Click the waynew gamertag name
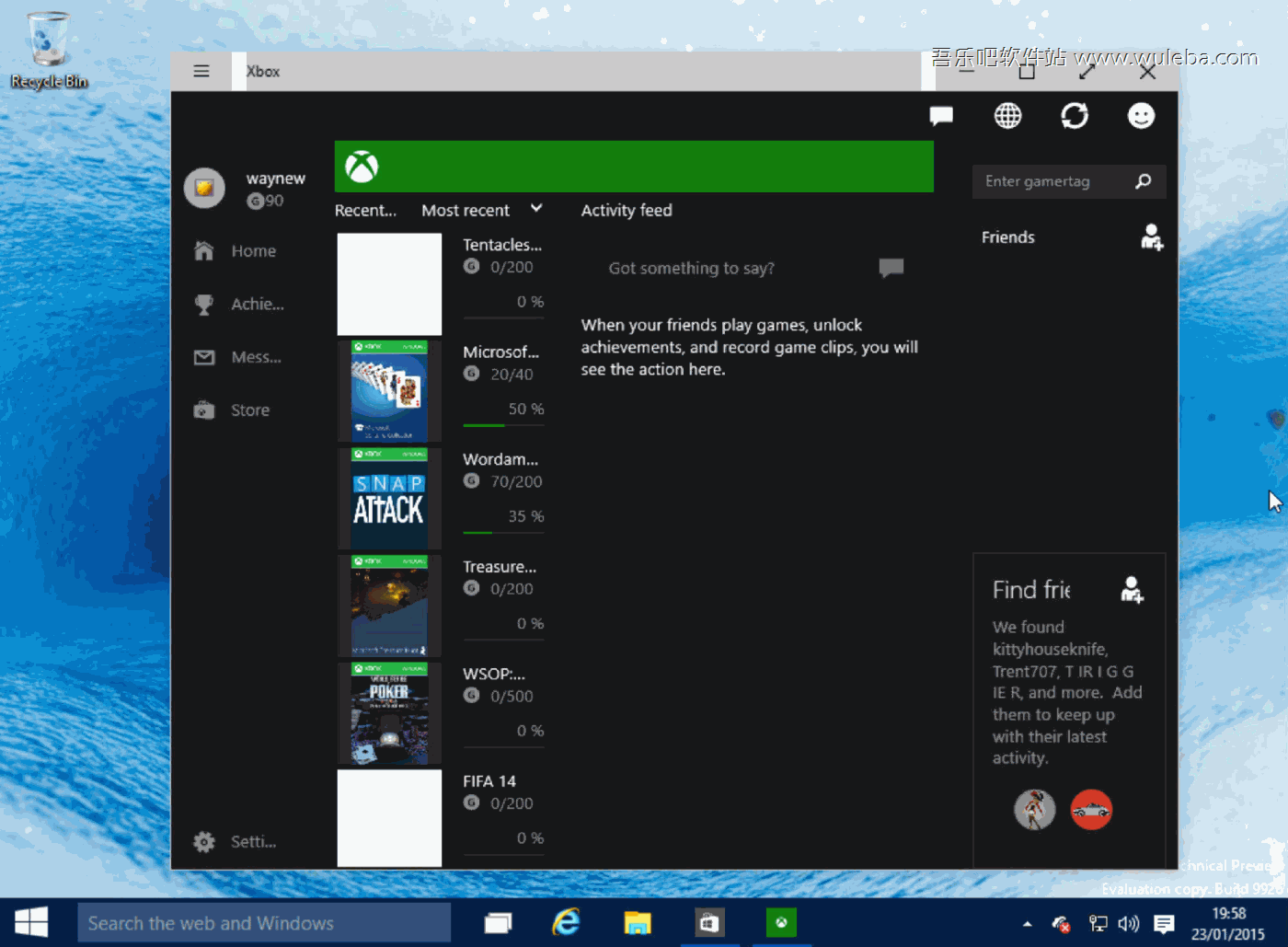The height and width of the screenshot is (947, 1288). click(276, 179)
